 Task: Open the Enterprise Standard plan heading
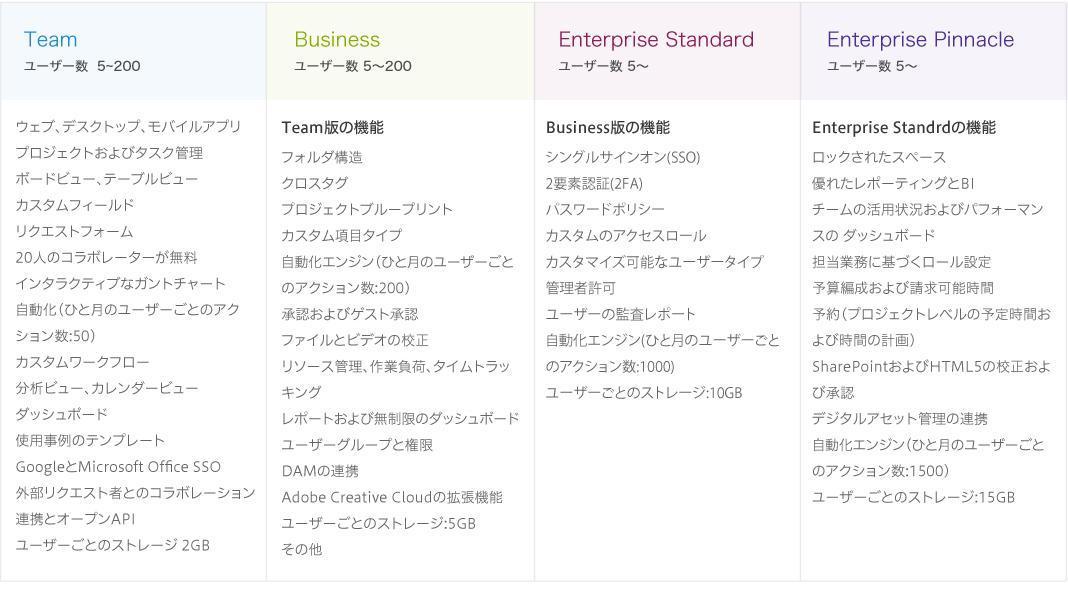pos(656,40)
